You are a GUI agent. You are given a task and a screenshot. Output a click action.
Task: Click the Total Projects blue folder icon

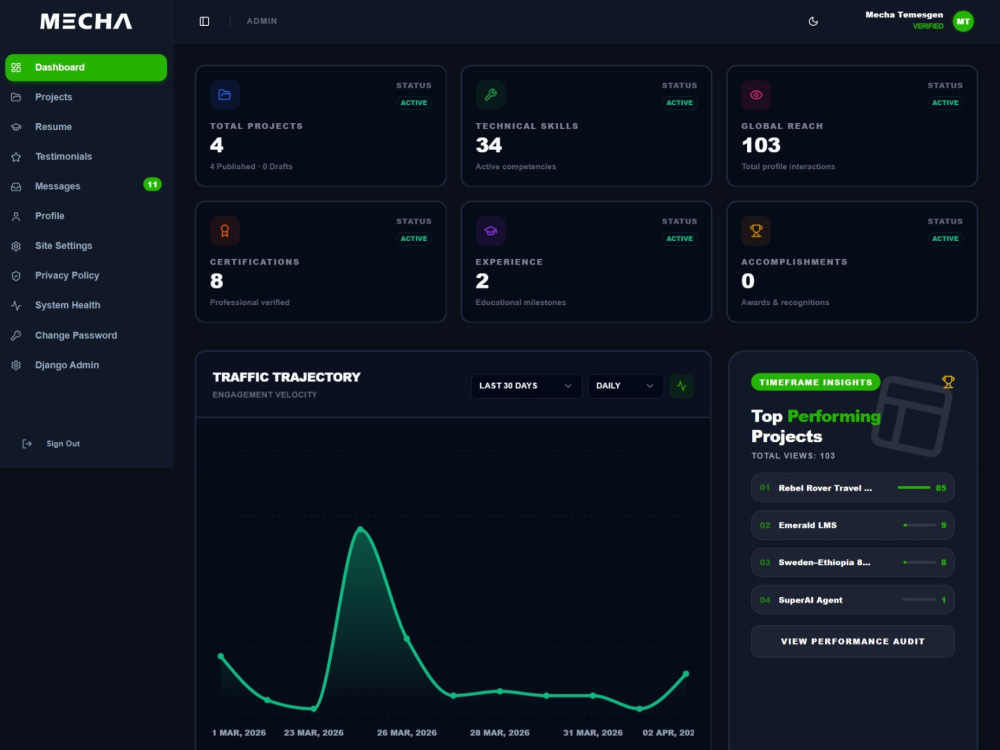click(x=224, y=95)
